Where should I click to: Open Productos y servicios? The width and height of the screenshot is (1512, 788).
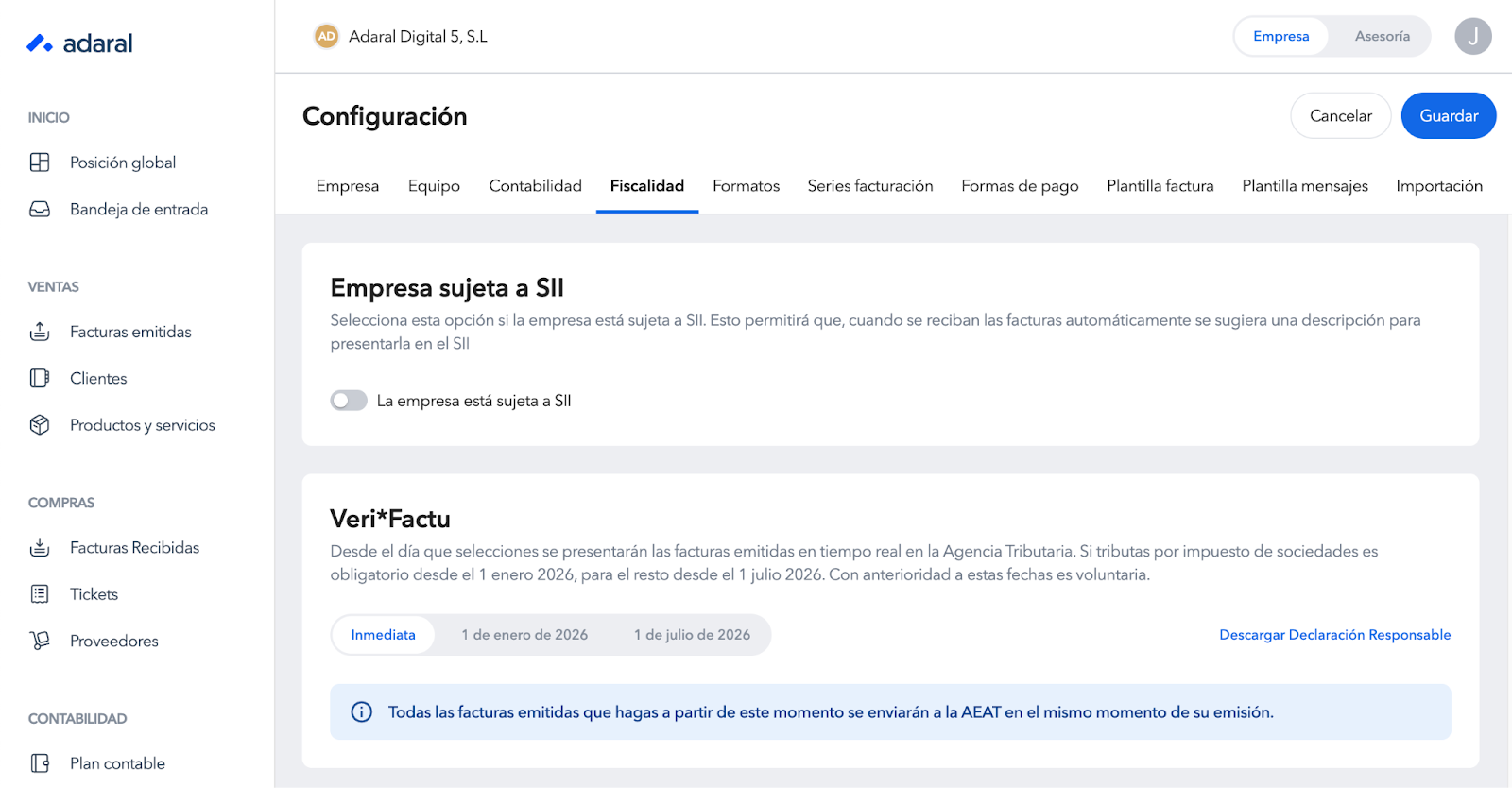coord(143,425)
